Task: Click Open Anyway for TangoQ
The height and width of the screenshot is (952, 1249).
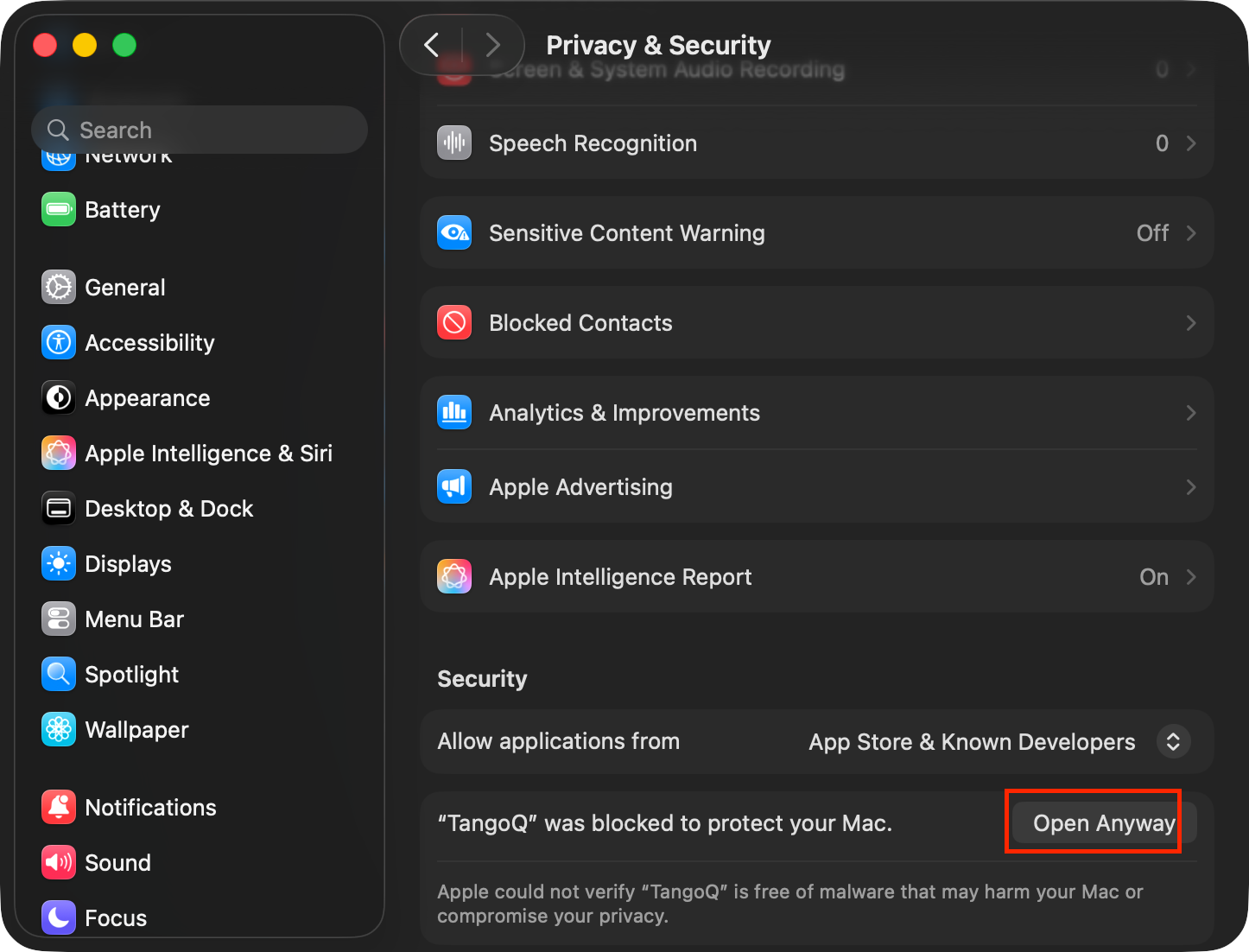Action: click(x=1104, y=822)
